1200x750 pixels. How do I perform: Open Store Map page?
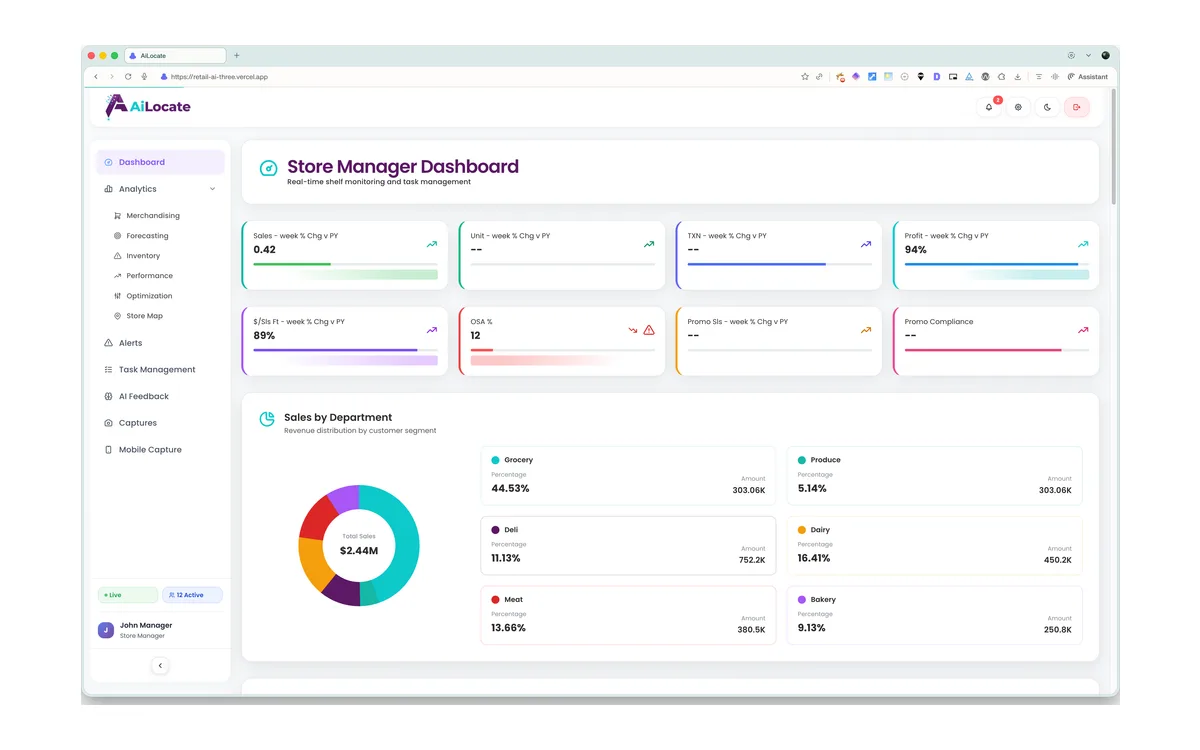[144, 316]
